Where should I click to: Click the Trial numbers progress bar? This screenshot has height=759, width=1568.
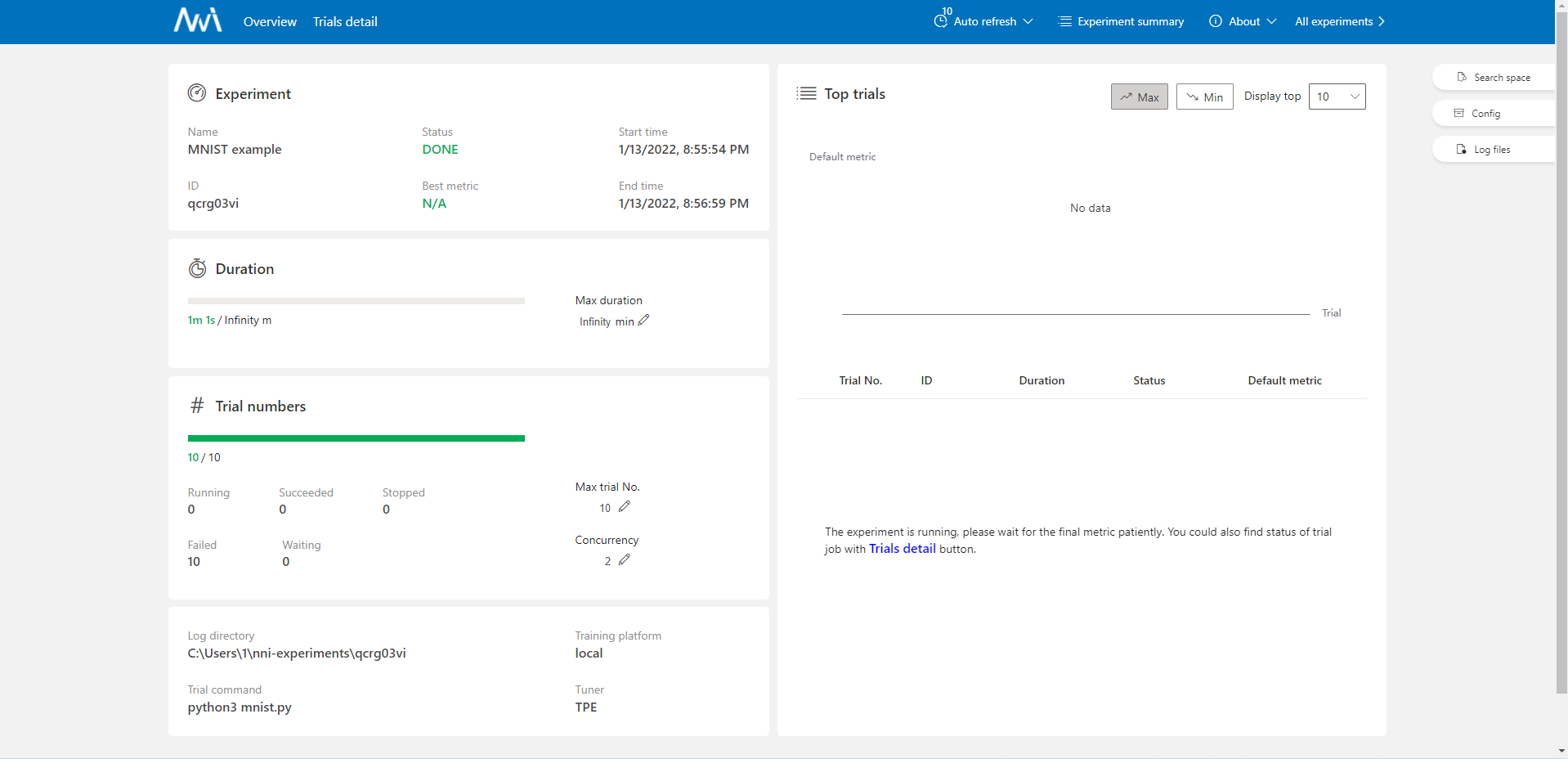click(x=356, y=438)
